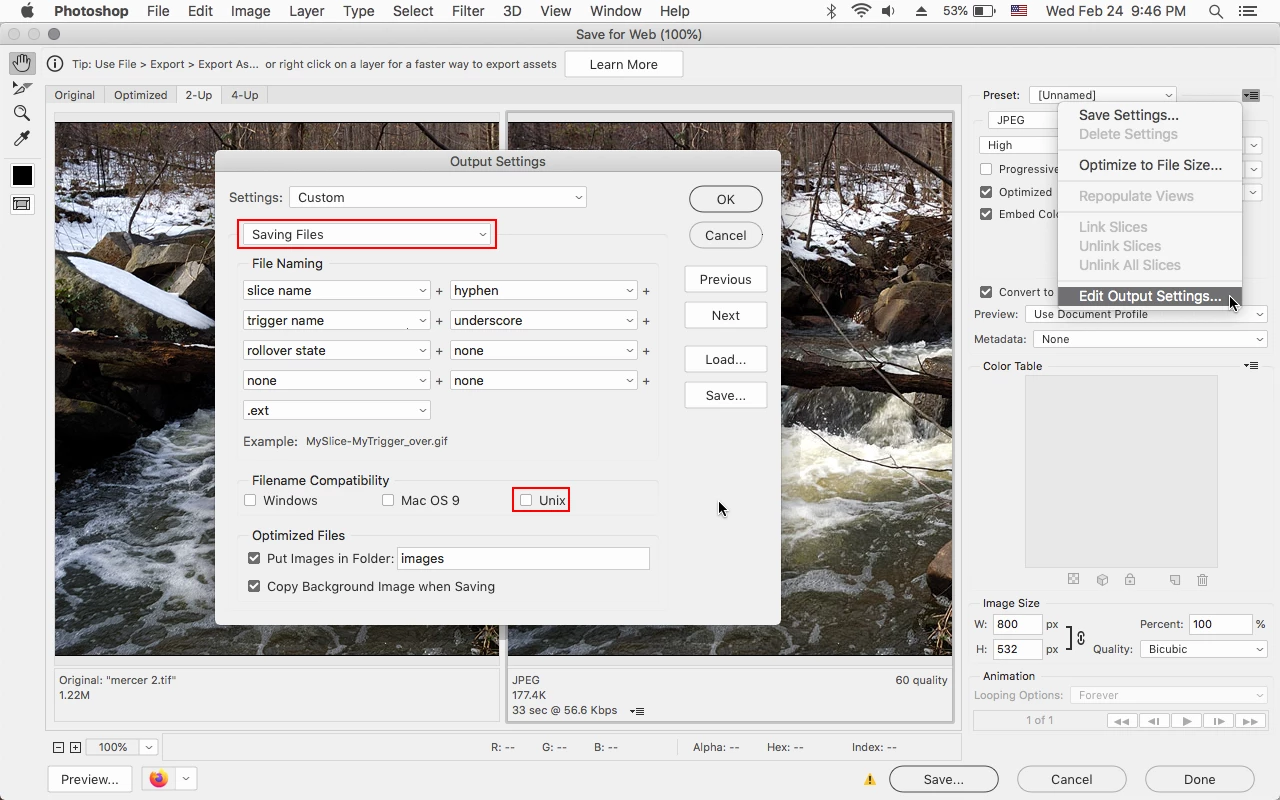Click the tip info icon
Image resolution: width=1280 pixels, height=800 pixels.
coord(55,64)
